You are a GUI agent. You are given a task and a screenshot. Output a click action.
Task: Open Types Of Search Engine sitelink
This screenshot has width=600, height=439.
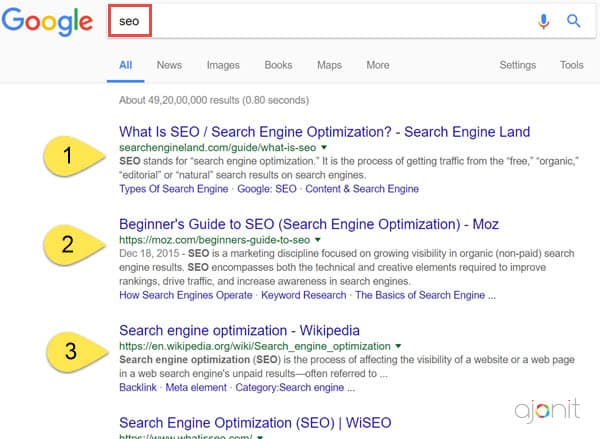[x=173, y=189]
